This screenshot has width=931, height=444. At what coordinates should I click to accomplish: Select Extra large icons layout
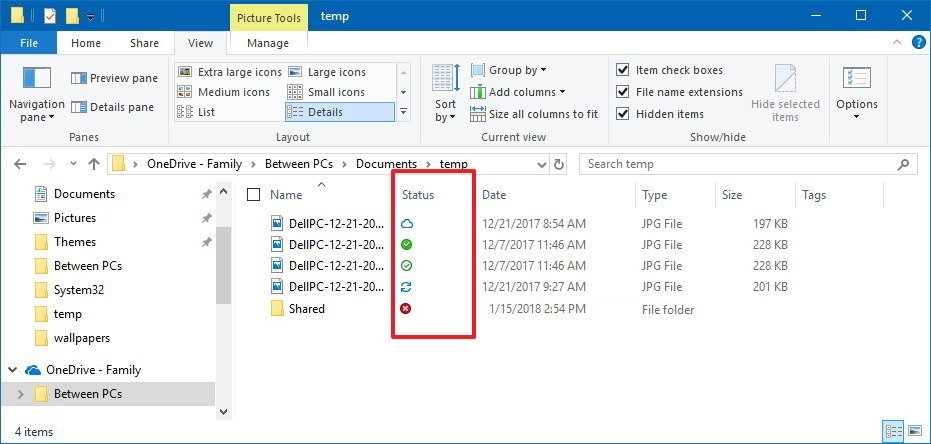pos(230,72)
